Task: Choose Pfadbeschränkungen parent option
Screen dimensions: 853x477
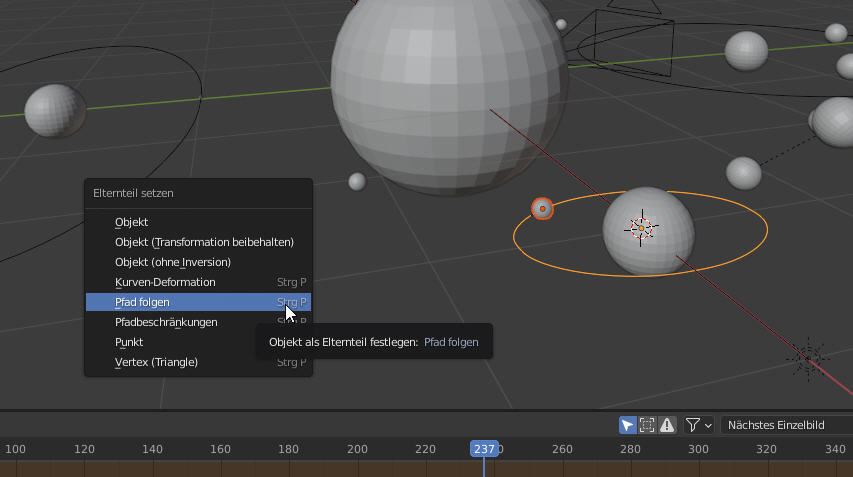Action: coord(199,322)
